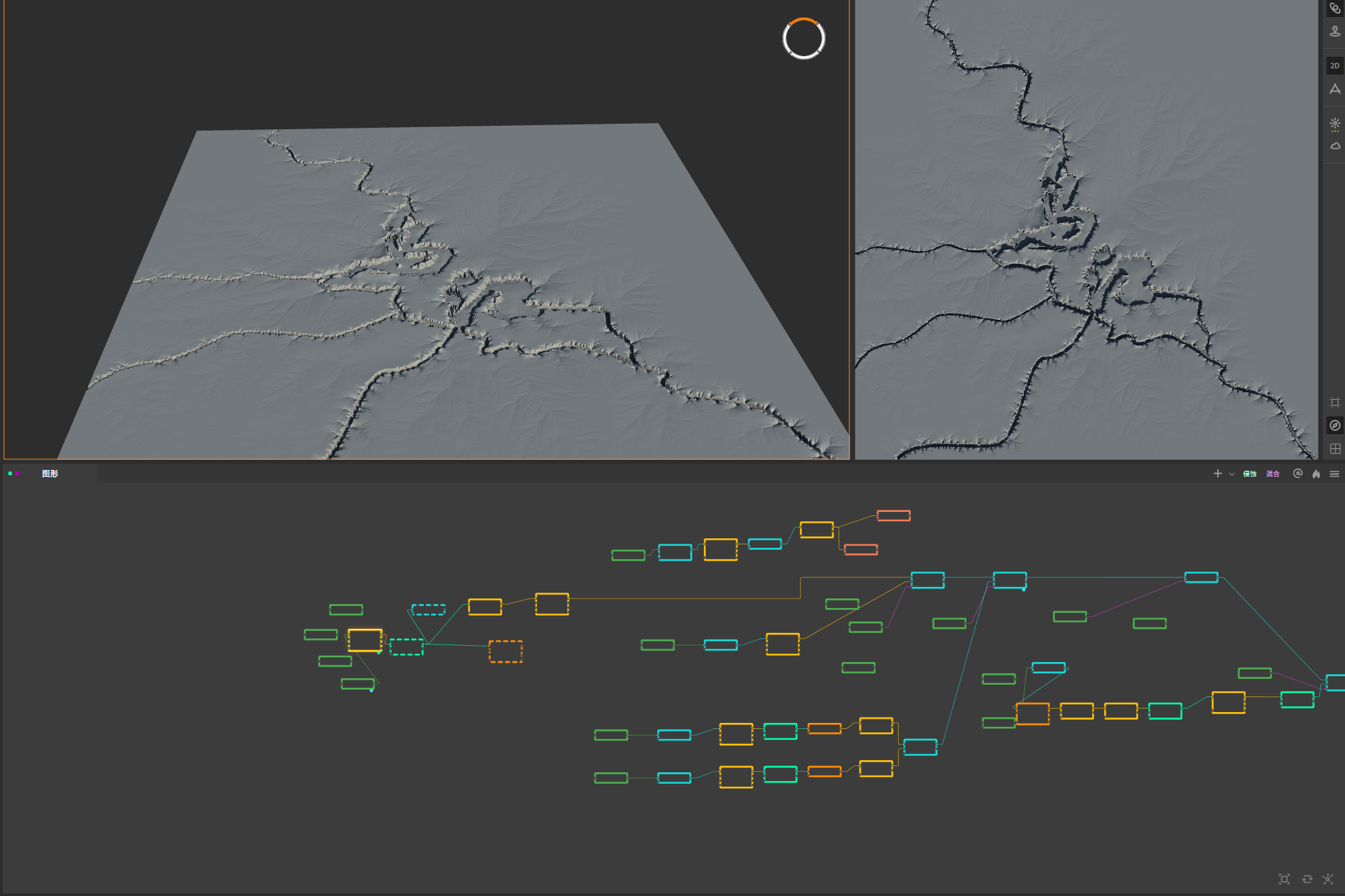Click the four-pane grid layout icon
Viewport: 1345px width, 896px height.
1334,448
